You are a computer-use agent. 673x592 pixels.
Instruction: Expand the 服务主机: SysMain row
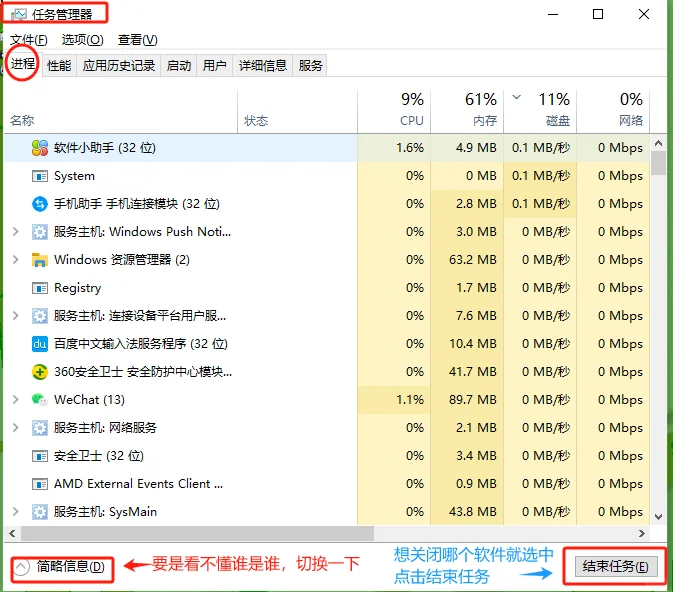16,512
